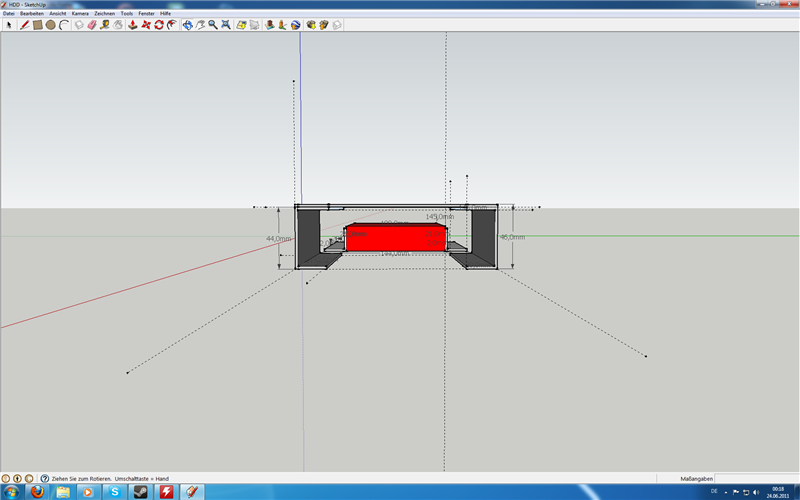The height and width of the screenshot is (500, 800).
Task: Click the status bar help question-mark icon
Action: 45,479
